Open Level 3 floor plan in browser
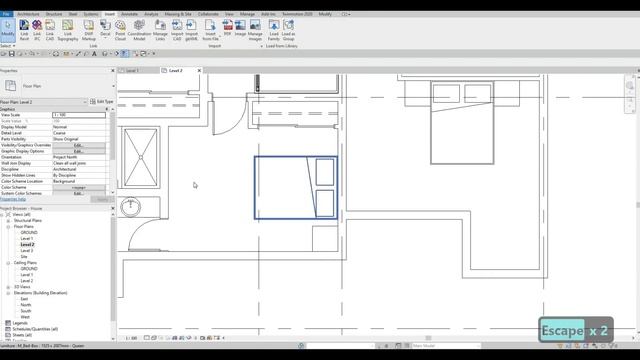This screenshot has height=360, width=640. tap(27, 251)
